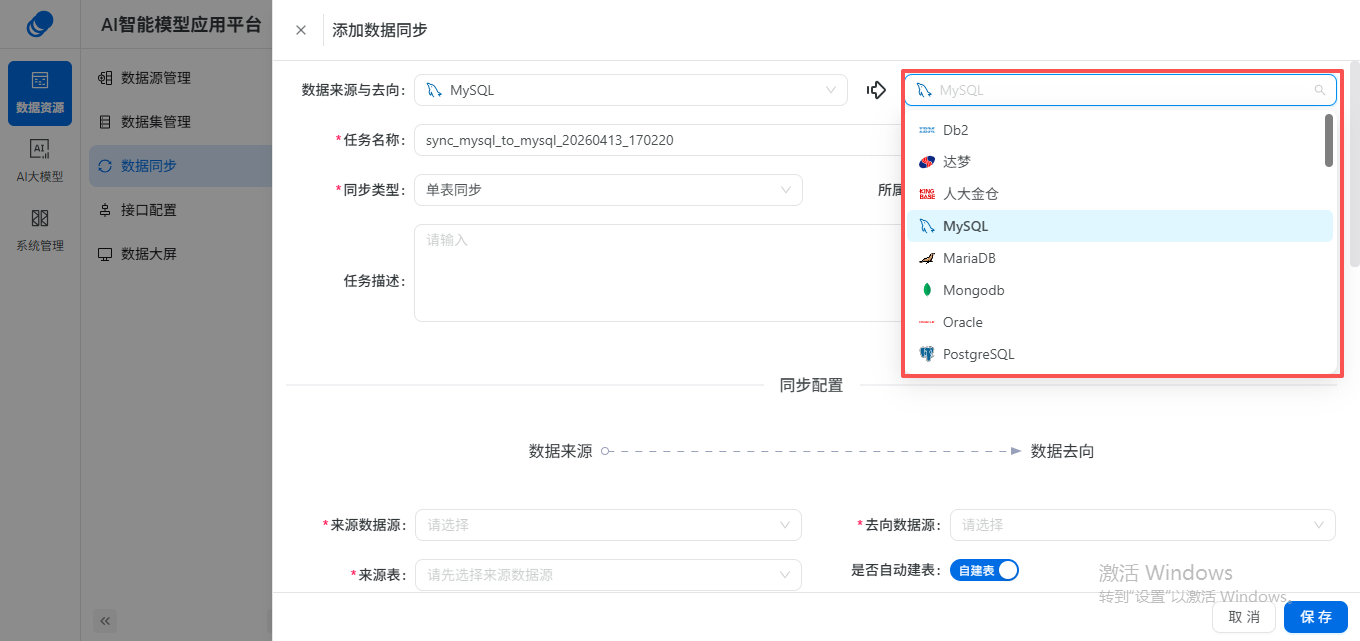Click the platform logo icon
1360x641 pixels.
[x=40, y=23]
